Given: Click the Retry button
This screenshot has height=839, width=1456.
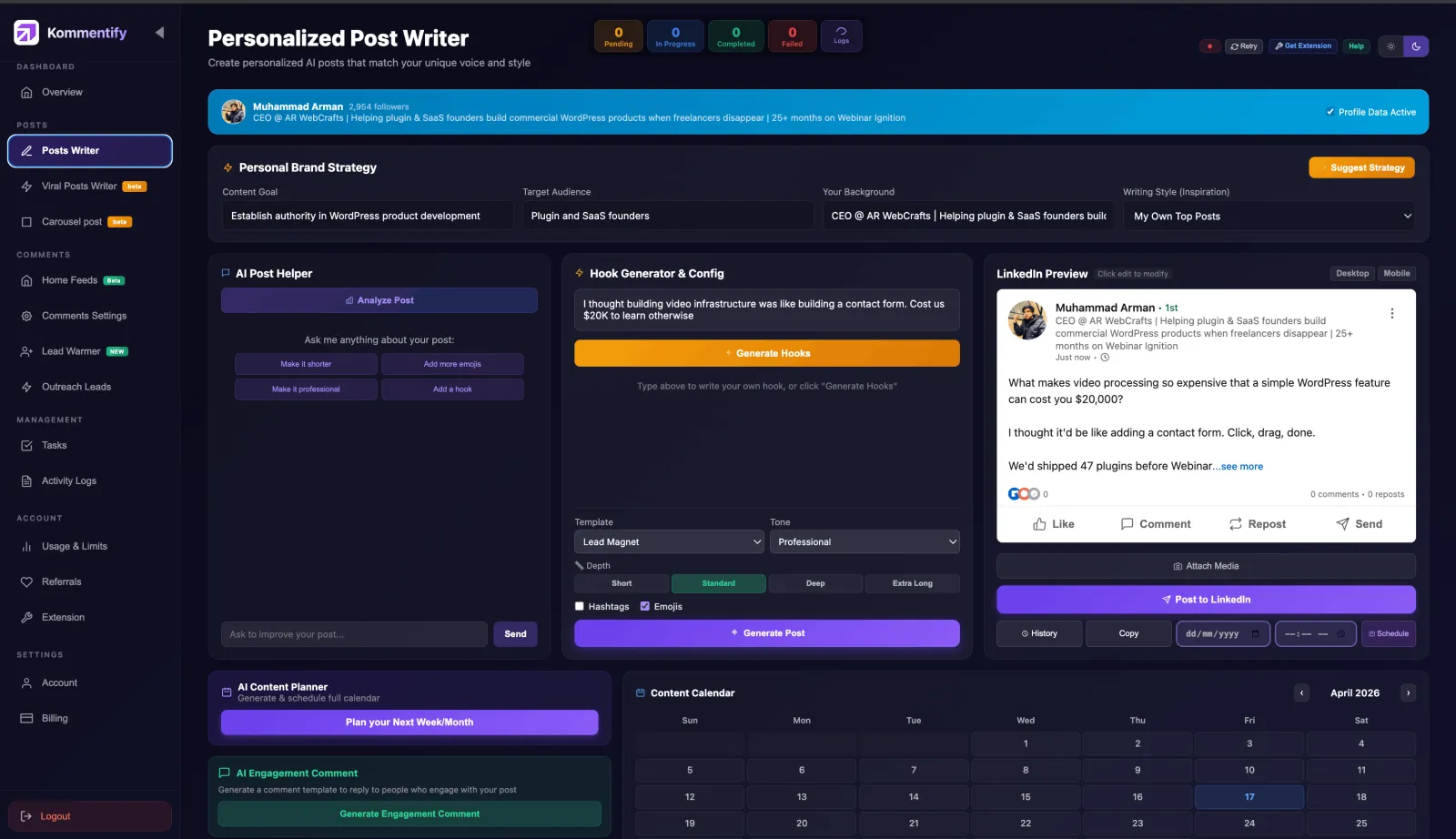Looking at the screenshot, I should tap(1243, 46).
